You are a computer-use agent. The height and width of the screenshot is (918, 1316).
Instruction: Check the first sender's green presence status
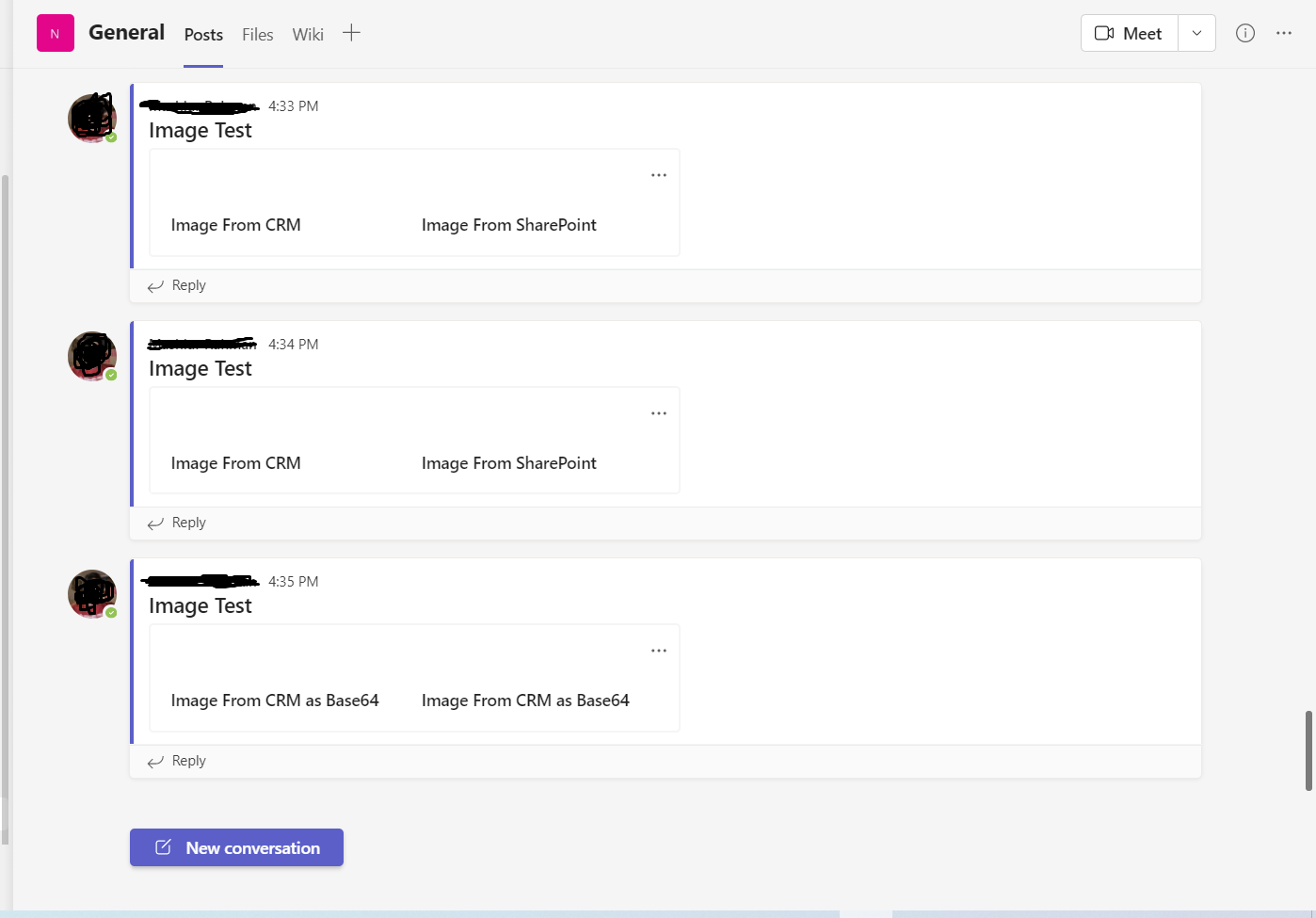pos(112,136)
